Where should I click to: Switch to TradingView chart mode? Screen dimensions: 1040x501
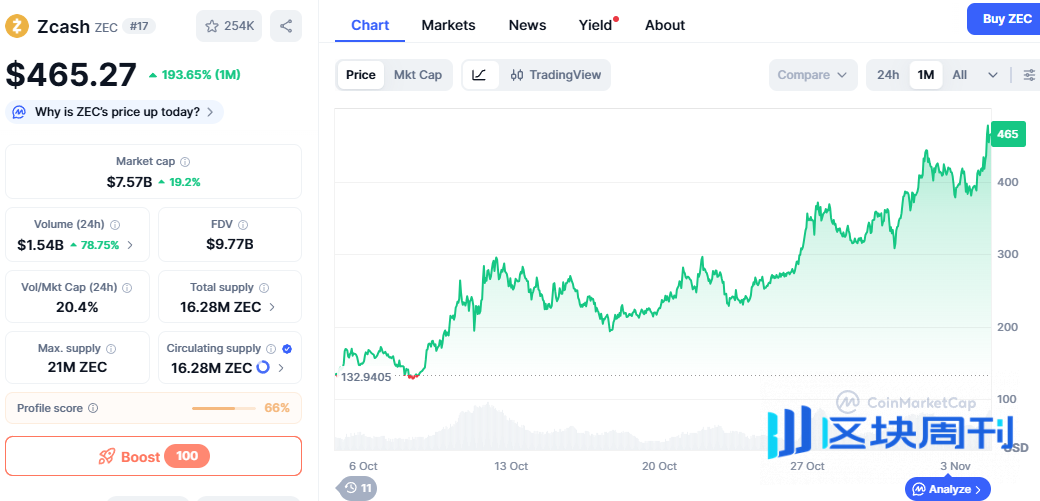click(556, 75)
